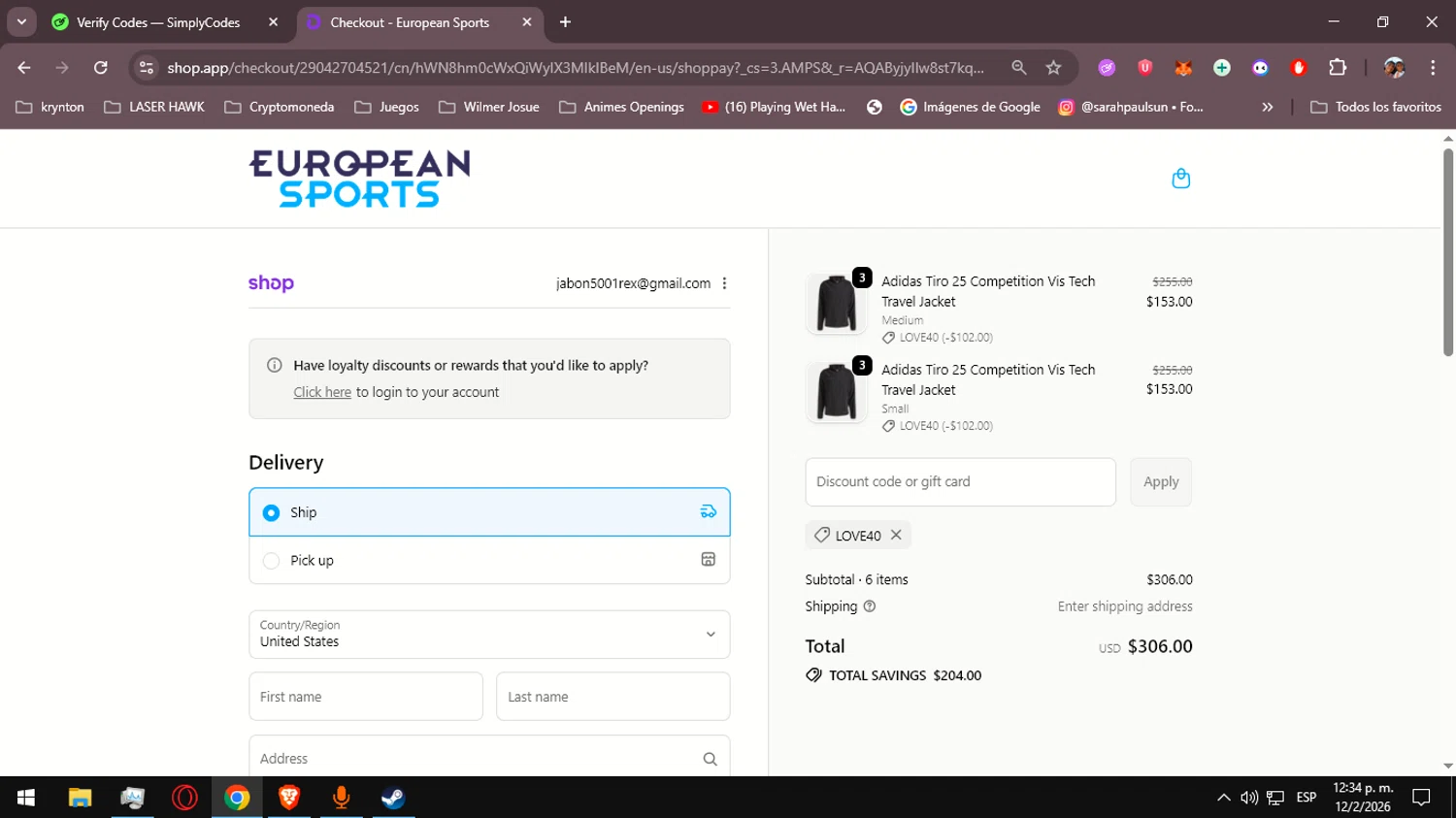Image resolution: width=1456 pixels, height=818 pixels.
Task: Focus the First name field
Action: pyautogui.click(x=366, y=697)
